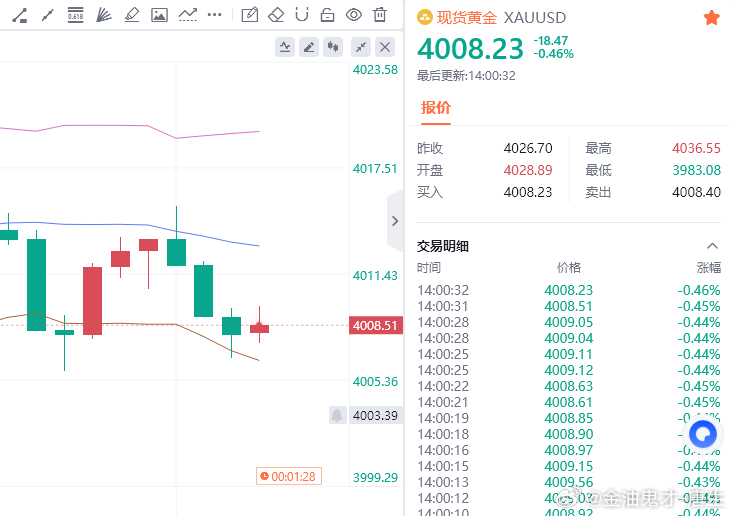The height and width of the screenshot is (516, 733).
Task: Select the 14:00:15 trade row
Action: [x=568, y=466]
